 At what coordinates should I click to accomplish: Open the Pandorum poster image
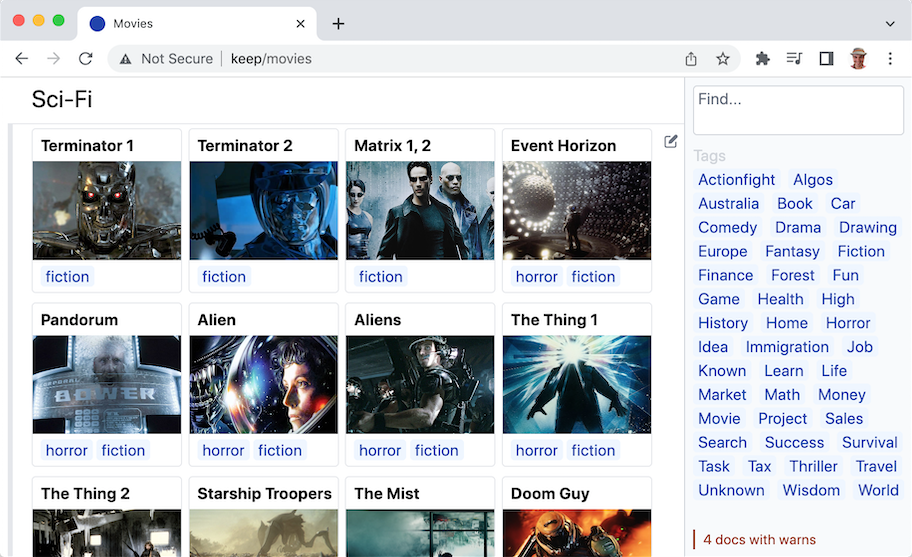coord(107,384)
